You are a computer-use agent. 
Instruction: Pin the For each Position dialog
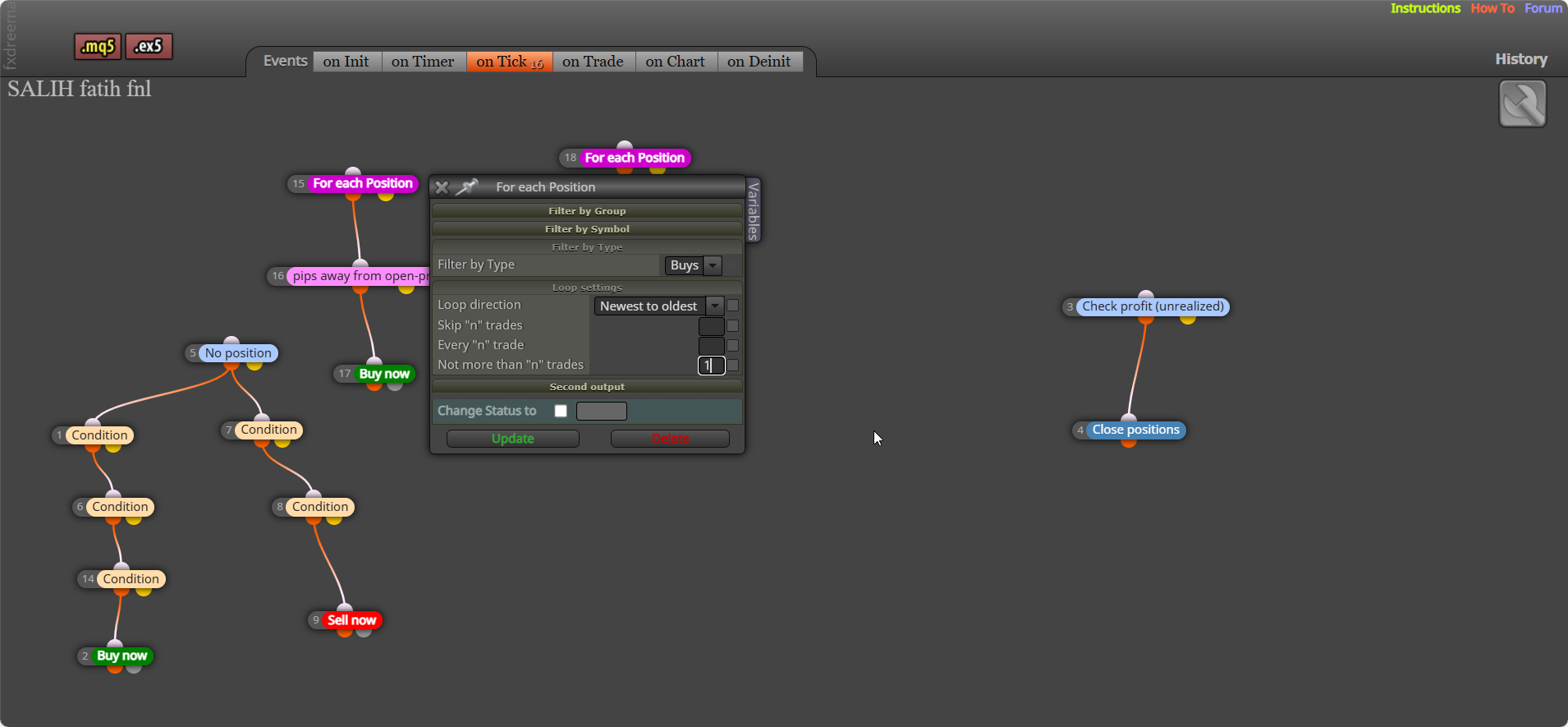[x=467, y=187]
